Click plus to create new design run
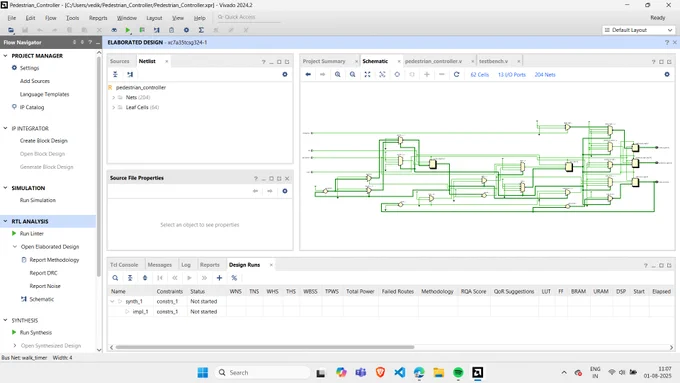The height and width of the screenshot is (383, 680). [219, 278]
